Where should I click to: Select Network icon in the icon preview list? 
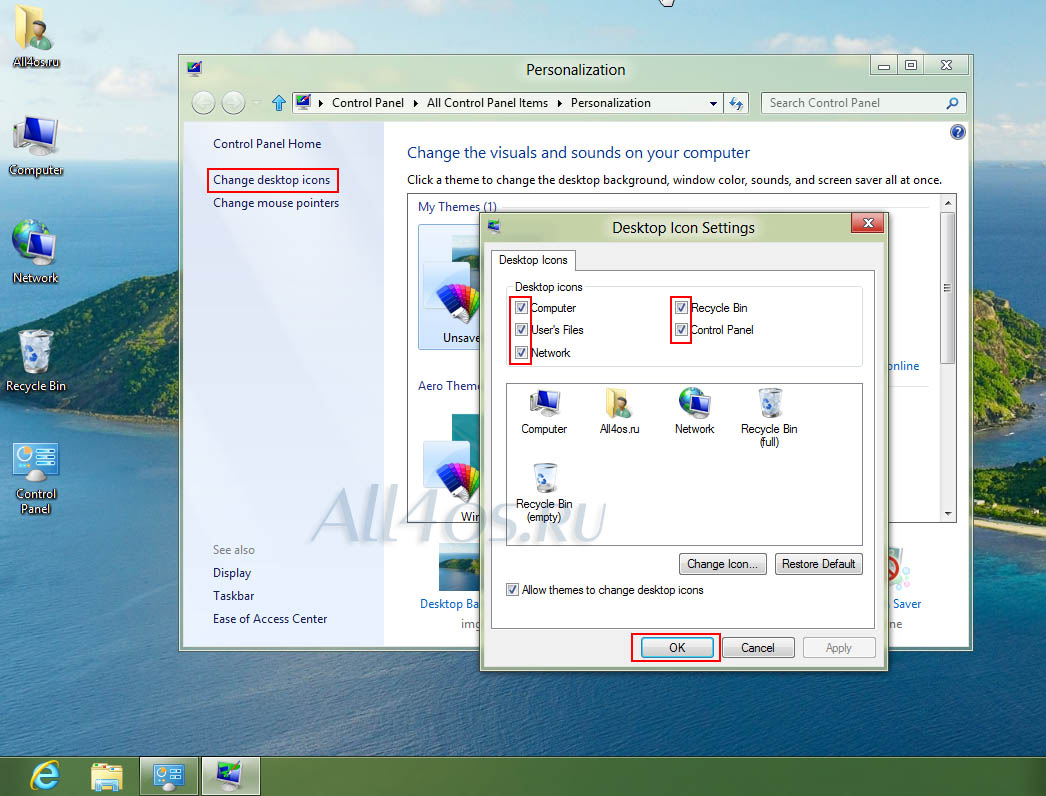[x=694, y=412]
